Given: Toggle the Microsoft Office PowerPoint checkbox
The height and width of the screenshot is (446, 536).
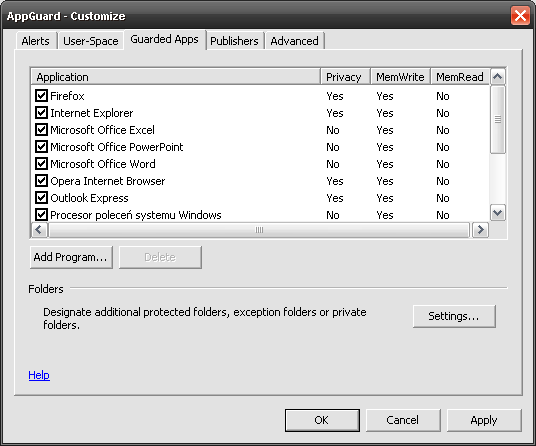Looking at the screenshot, I should click(x=41, y=147).
